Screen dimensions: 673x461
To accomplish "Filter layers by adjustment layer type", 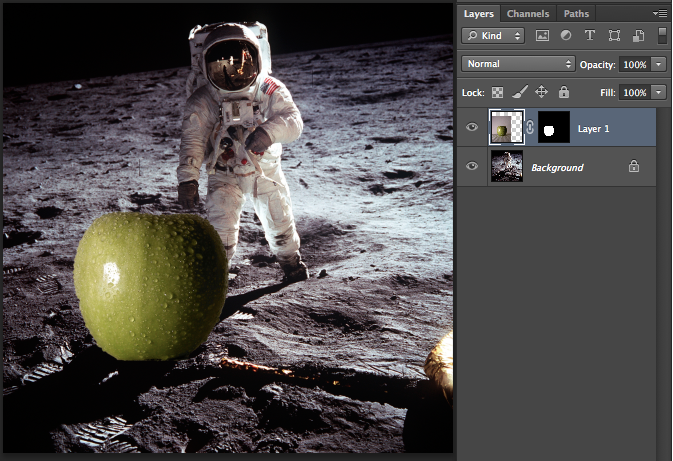I will pyautogui.click(x=566, y=35).
